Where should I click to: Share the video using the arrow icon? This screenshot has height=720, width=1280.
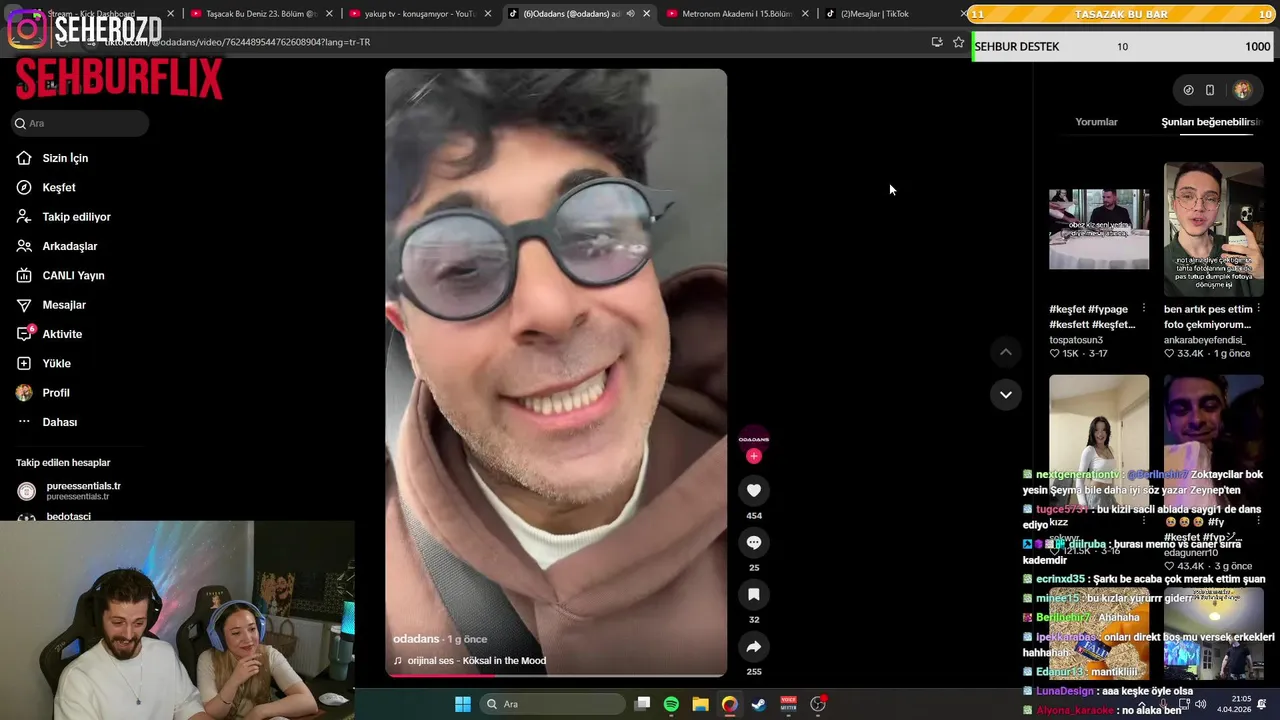point(754,646)
